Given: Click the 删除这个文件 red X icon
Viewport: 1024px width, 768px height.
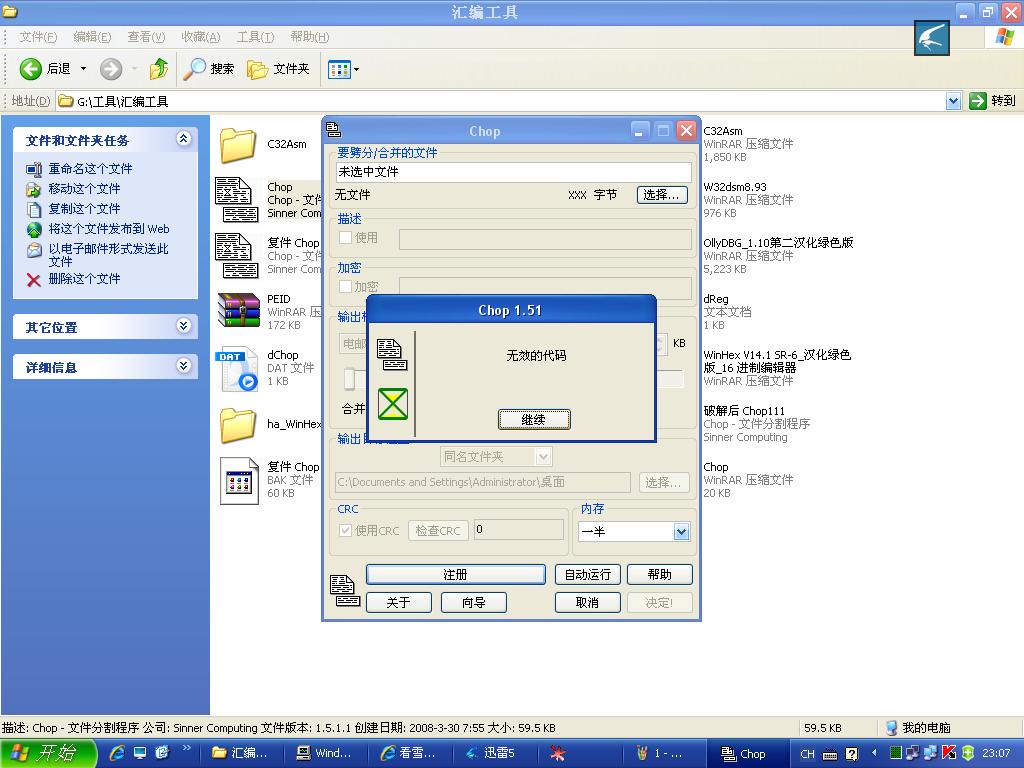Looking at the screenshot, I should [x=33, y=280].
